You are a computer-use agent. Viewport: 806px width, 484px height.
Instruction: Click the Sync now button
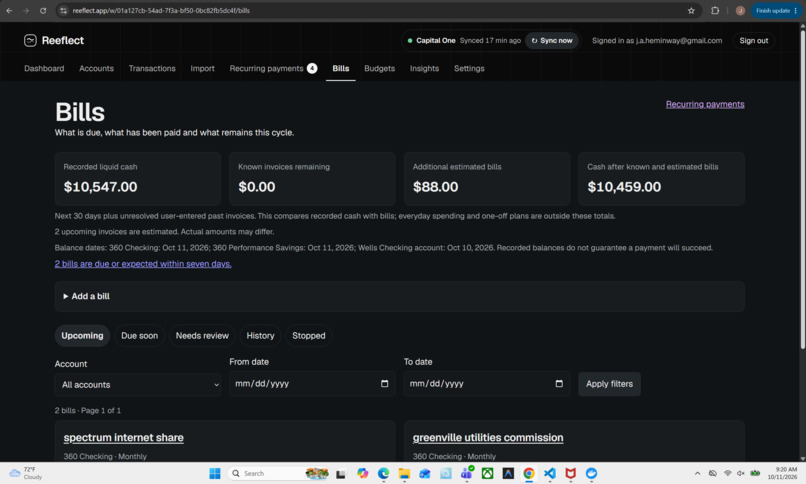552,41
